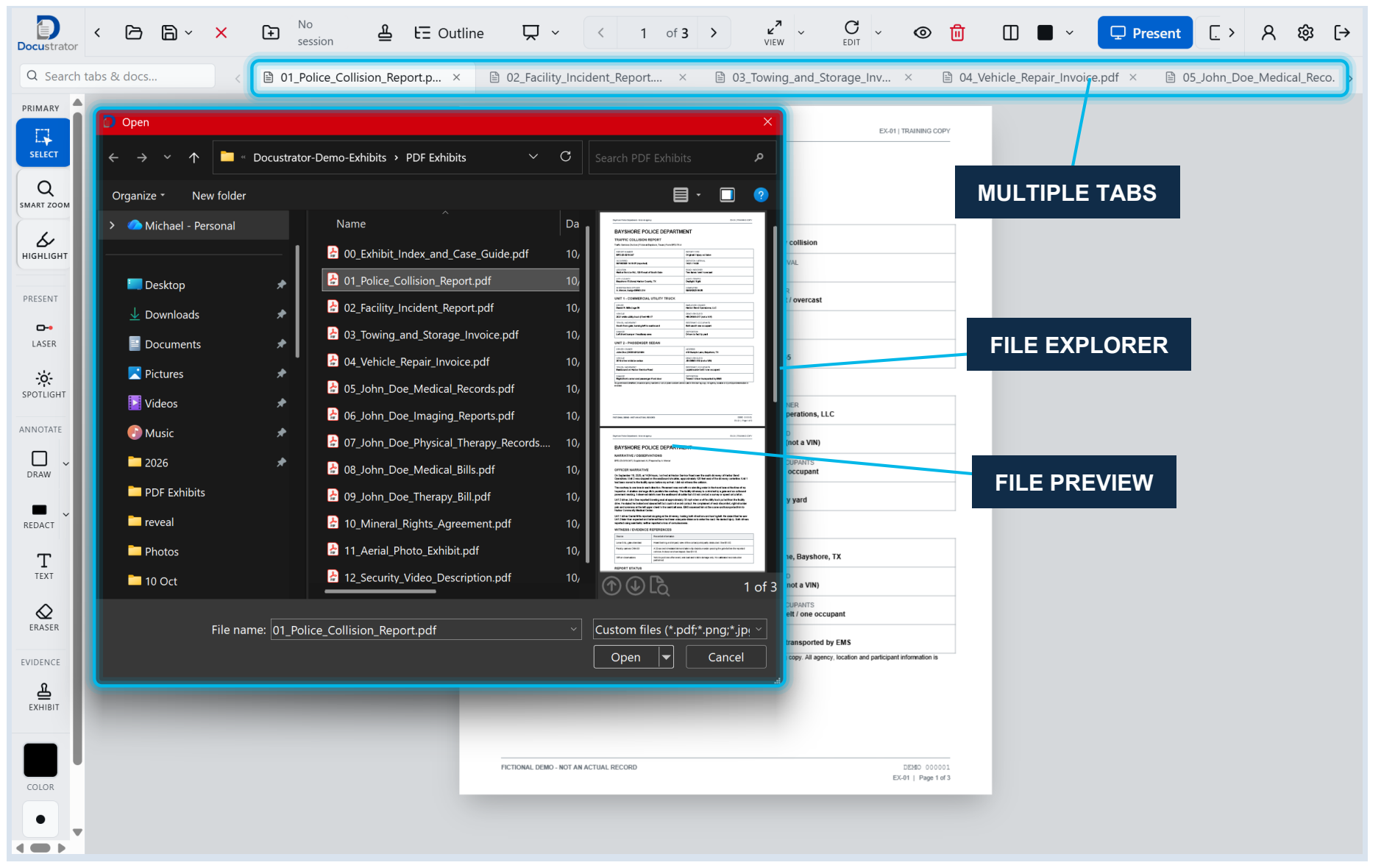Click Cancel in the Open dialog
Image resolution: width=1395 pixels, height=868 pixels.
pyautogui.click(x=725, y=657)
